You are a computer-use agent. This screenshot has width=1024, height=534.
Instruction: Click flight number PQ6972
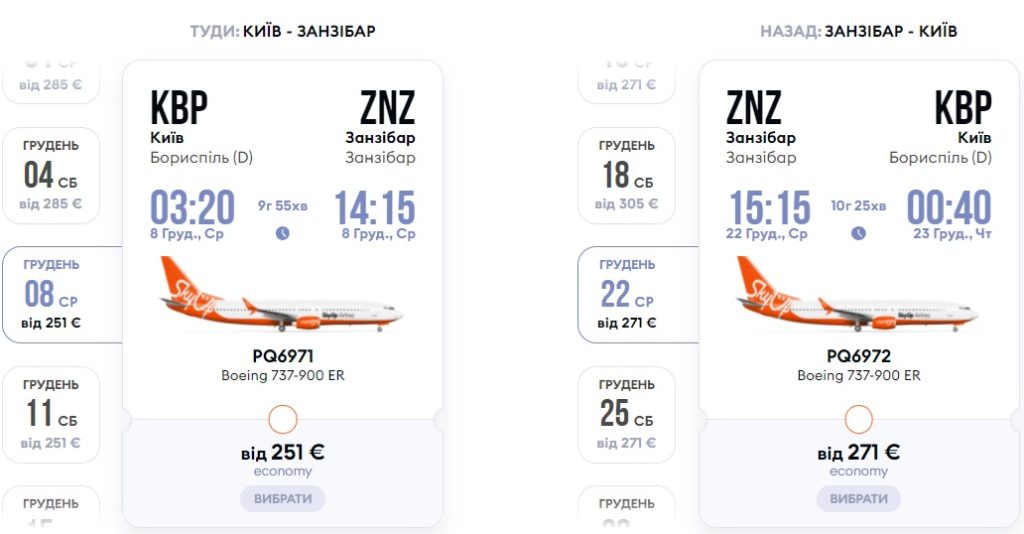click(858, 356)
